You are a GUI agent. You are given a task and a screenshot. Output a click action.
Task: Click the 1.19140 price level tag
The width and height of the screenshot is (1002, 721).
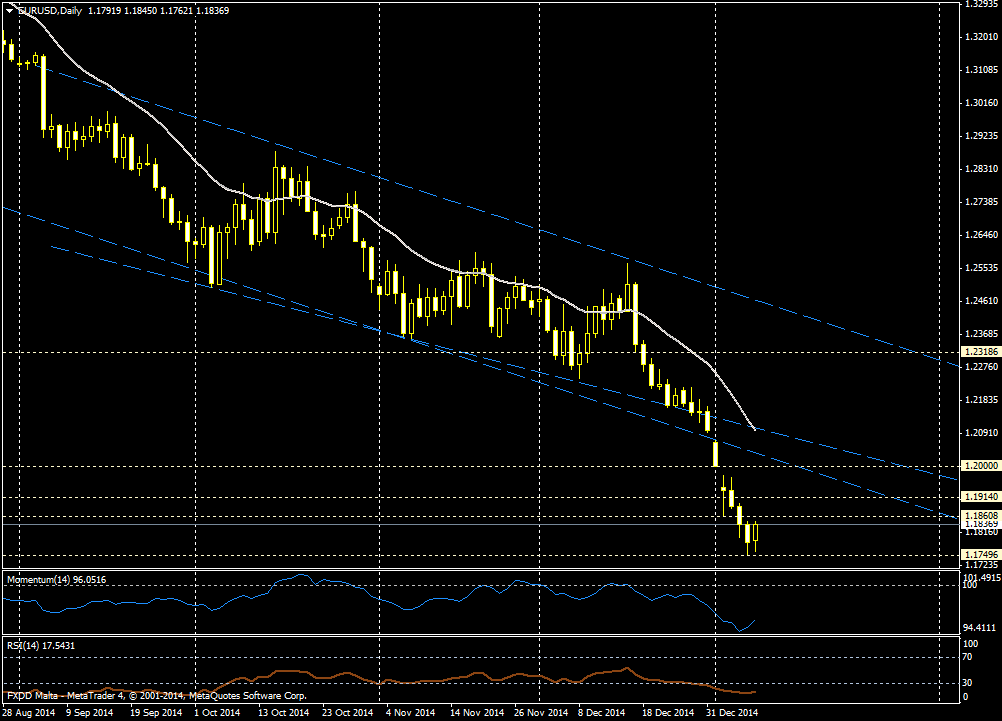click(x=980, y=496)
